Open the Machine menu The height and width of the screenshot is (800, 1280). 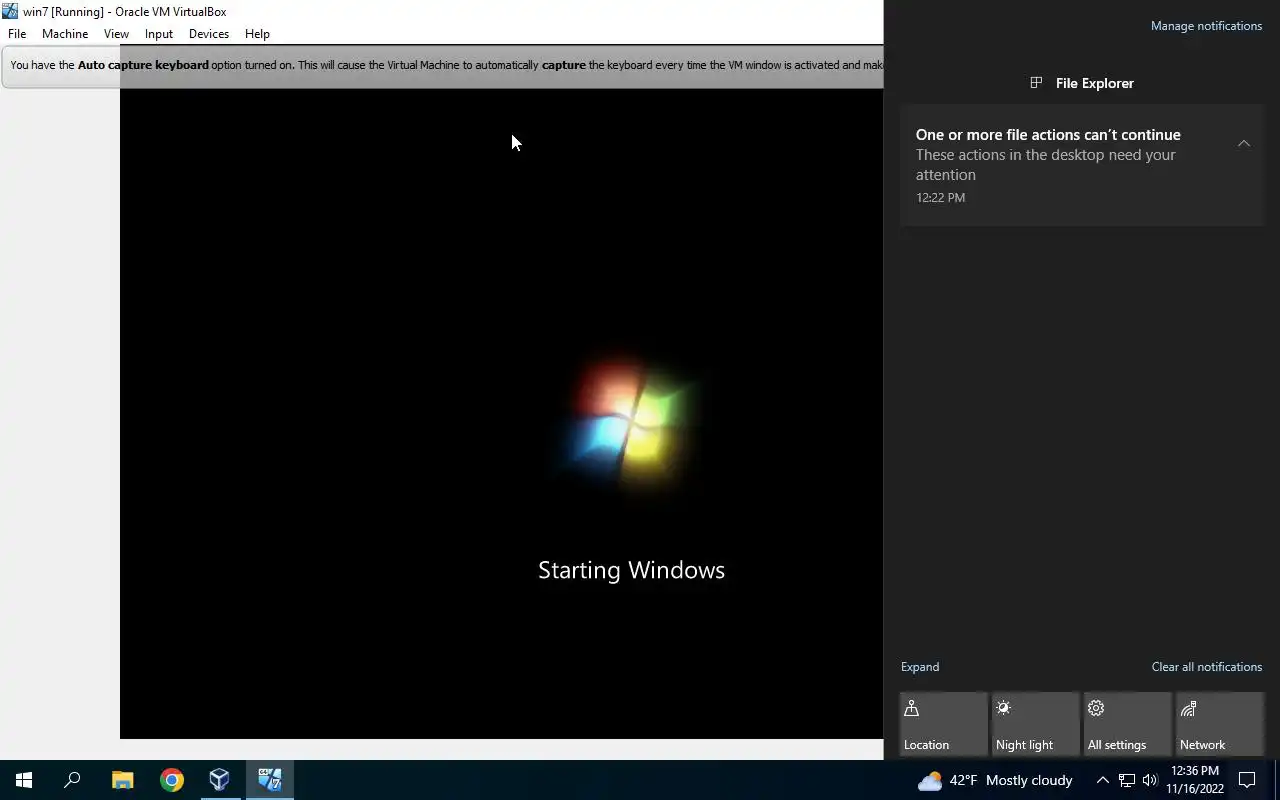tap(65, 33)
